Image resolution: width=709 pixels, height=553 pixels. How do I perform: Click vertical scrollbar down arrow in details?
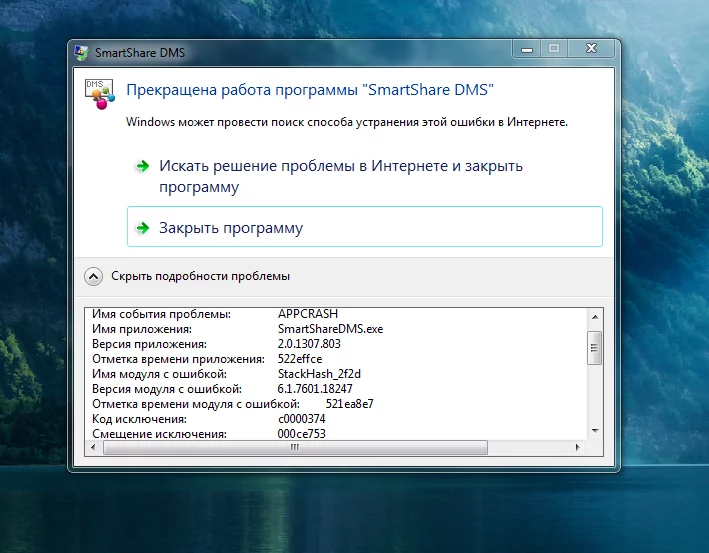pos(595,430)
